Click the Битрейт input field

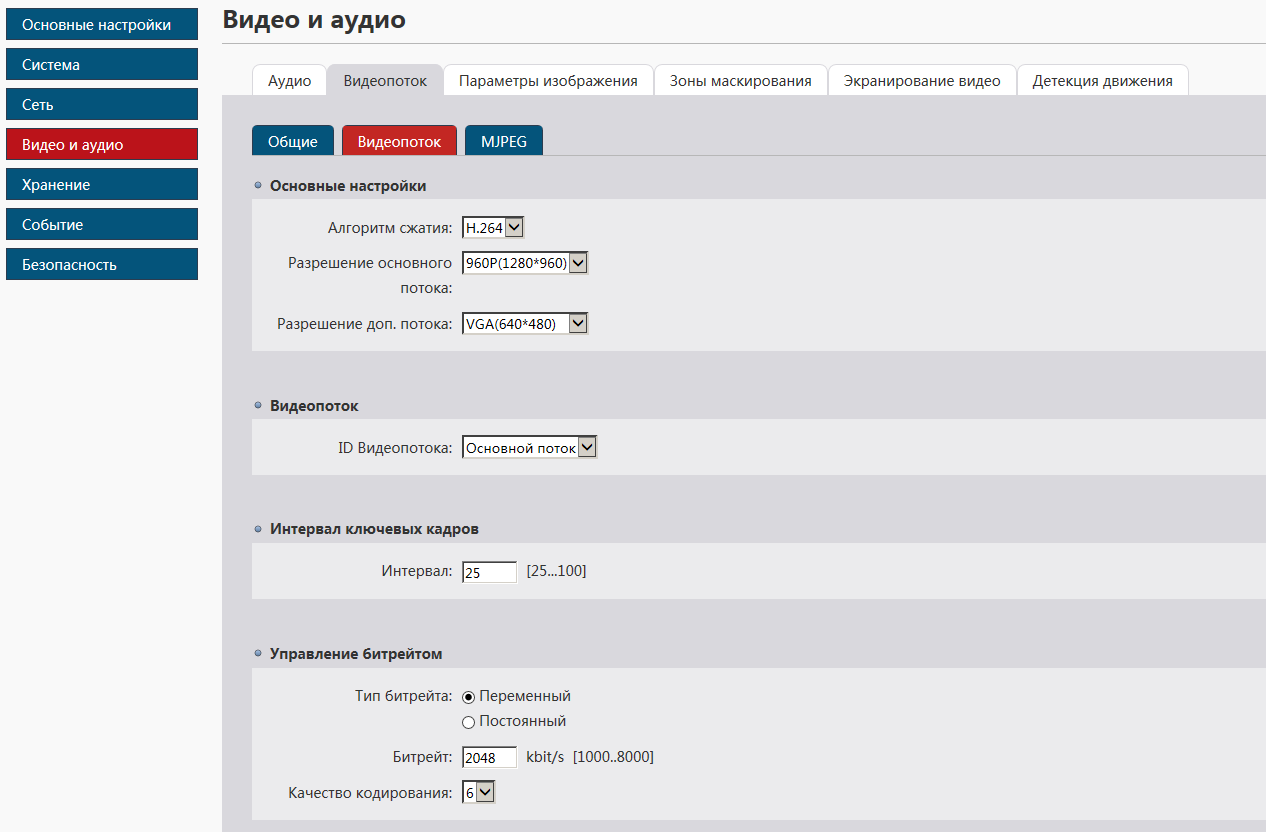[x=490, y=757]
